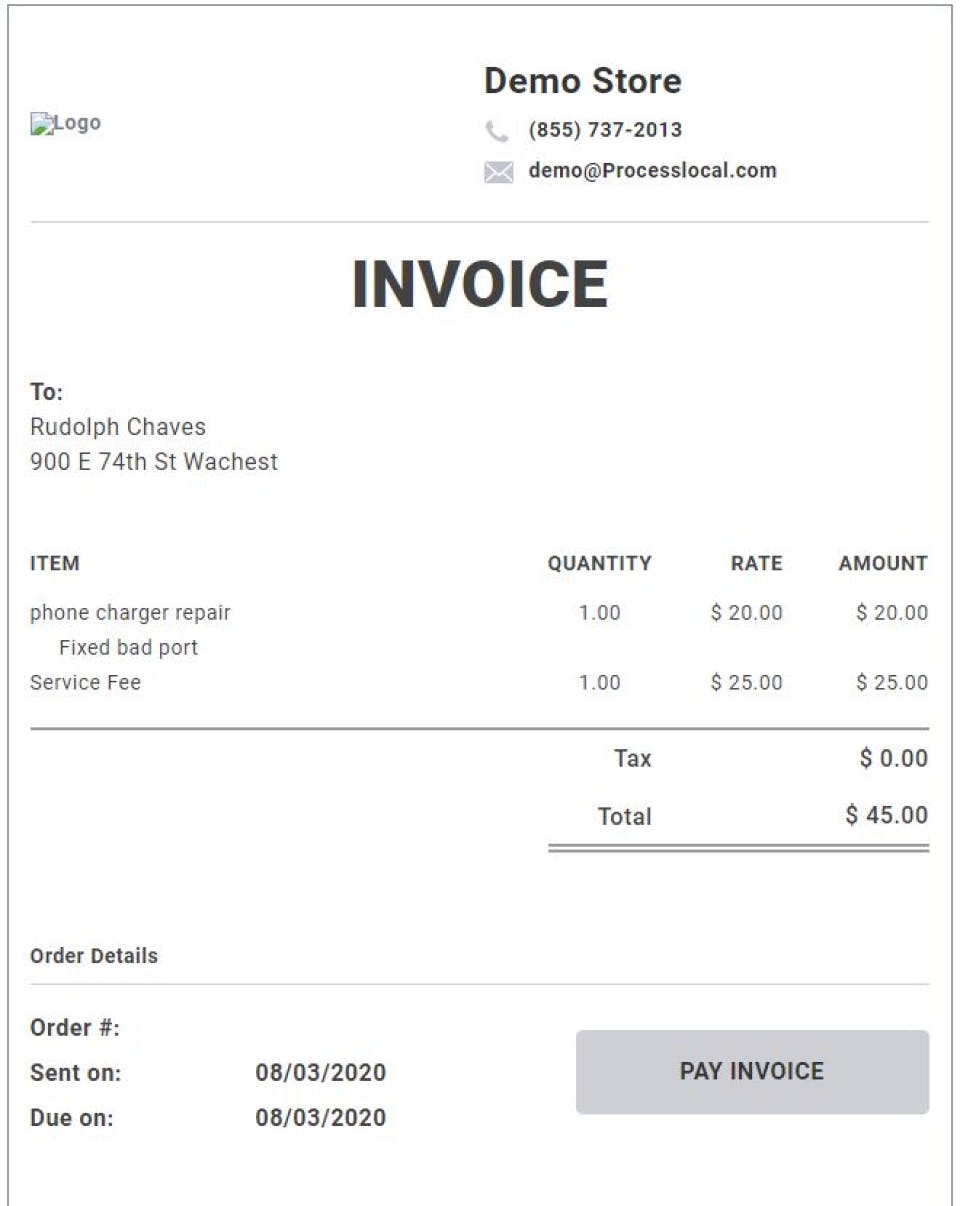Viewport: 960px width, 1206px height.
Task: Click the phone charger repair item
Action: coord(130,612)
